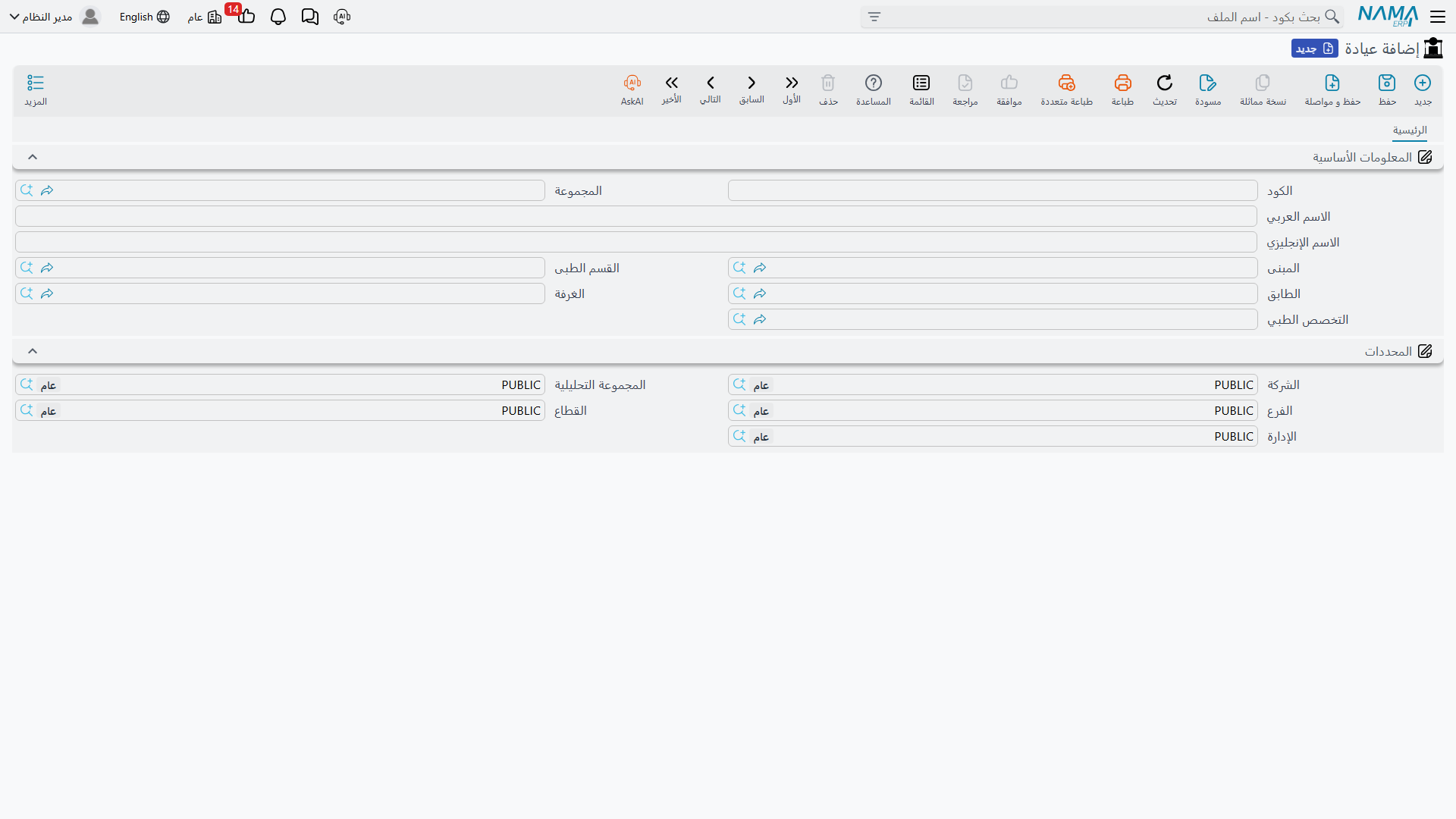
Task: Click the حذف delete icon
Action: pyautogui.click(x=828, y=83)
